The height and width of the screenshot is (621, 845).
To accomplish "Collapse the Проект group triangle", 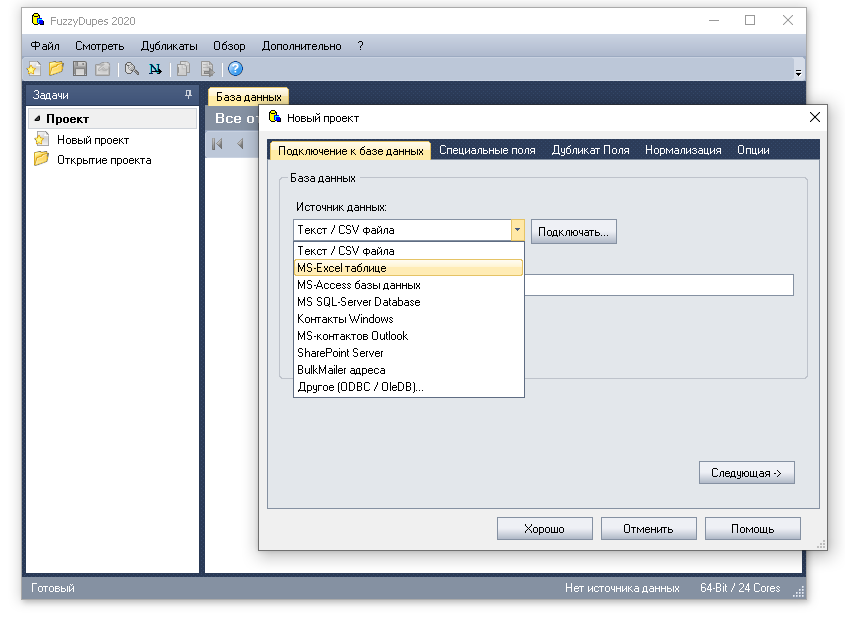I will click(37, 119).
